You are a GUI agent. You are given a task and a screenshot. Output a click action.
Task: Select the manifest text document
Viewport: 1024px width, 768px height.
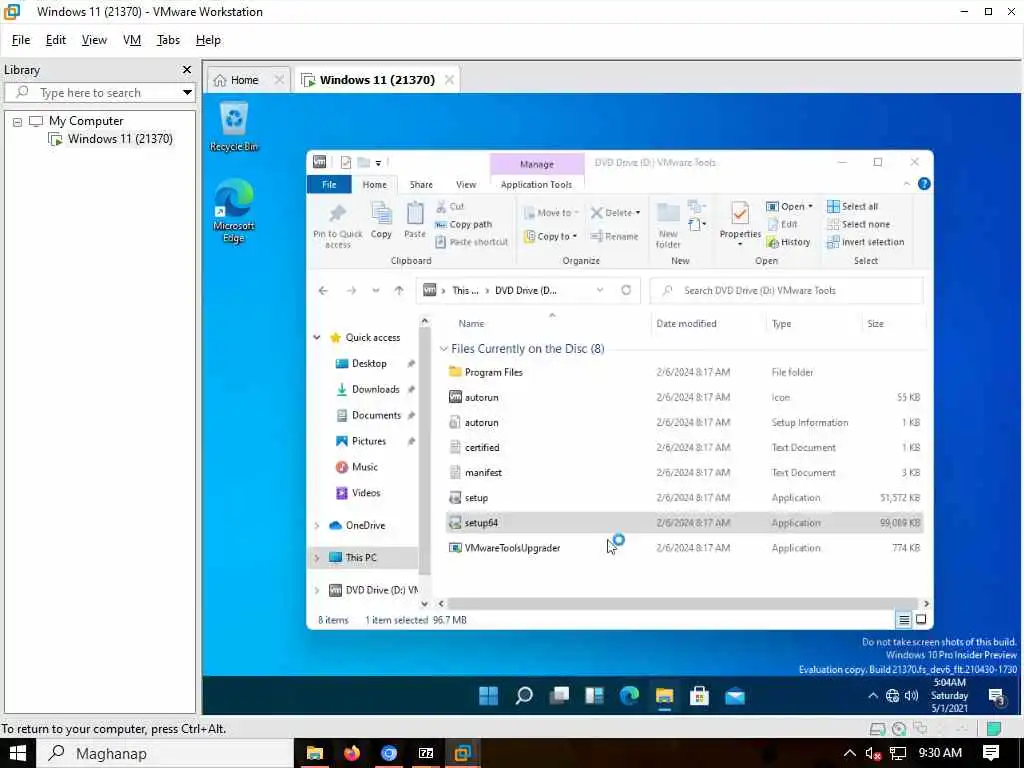[483, 473]
